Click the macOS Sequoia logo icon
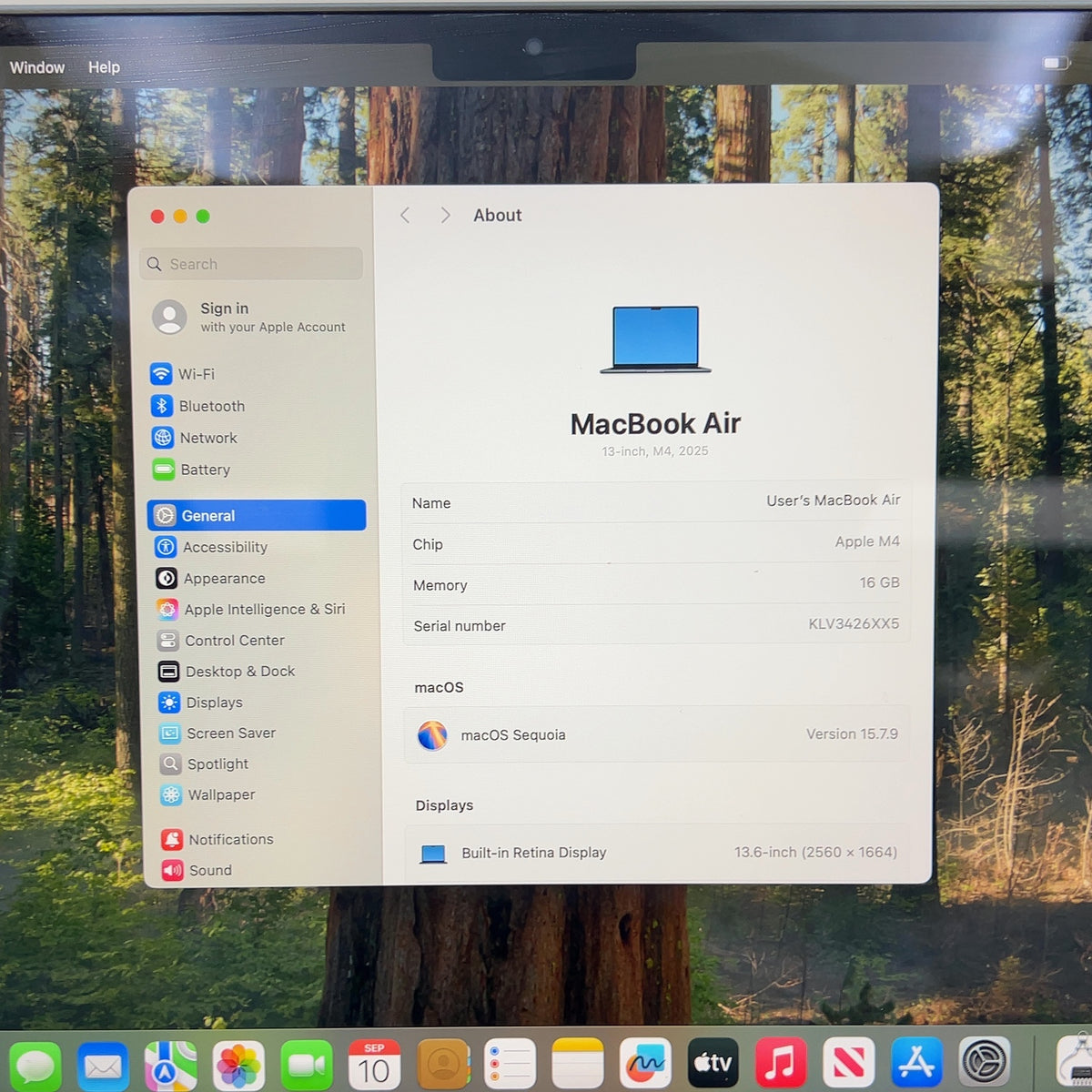1092x1092 pixels. (x=432, y=734)
